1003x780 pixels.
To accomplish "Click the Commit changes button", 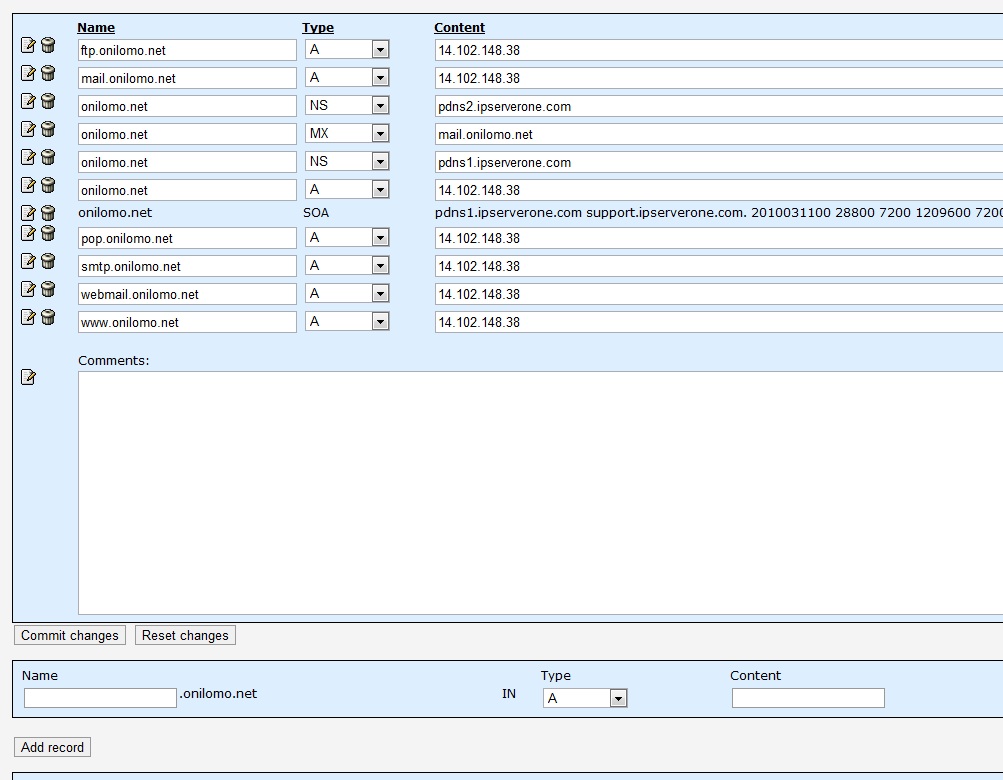I will [x=70, y=635].
